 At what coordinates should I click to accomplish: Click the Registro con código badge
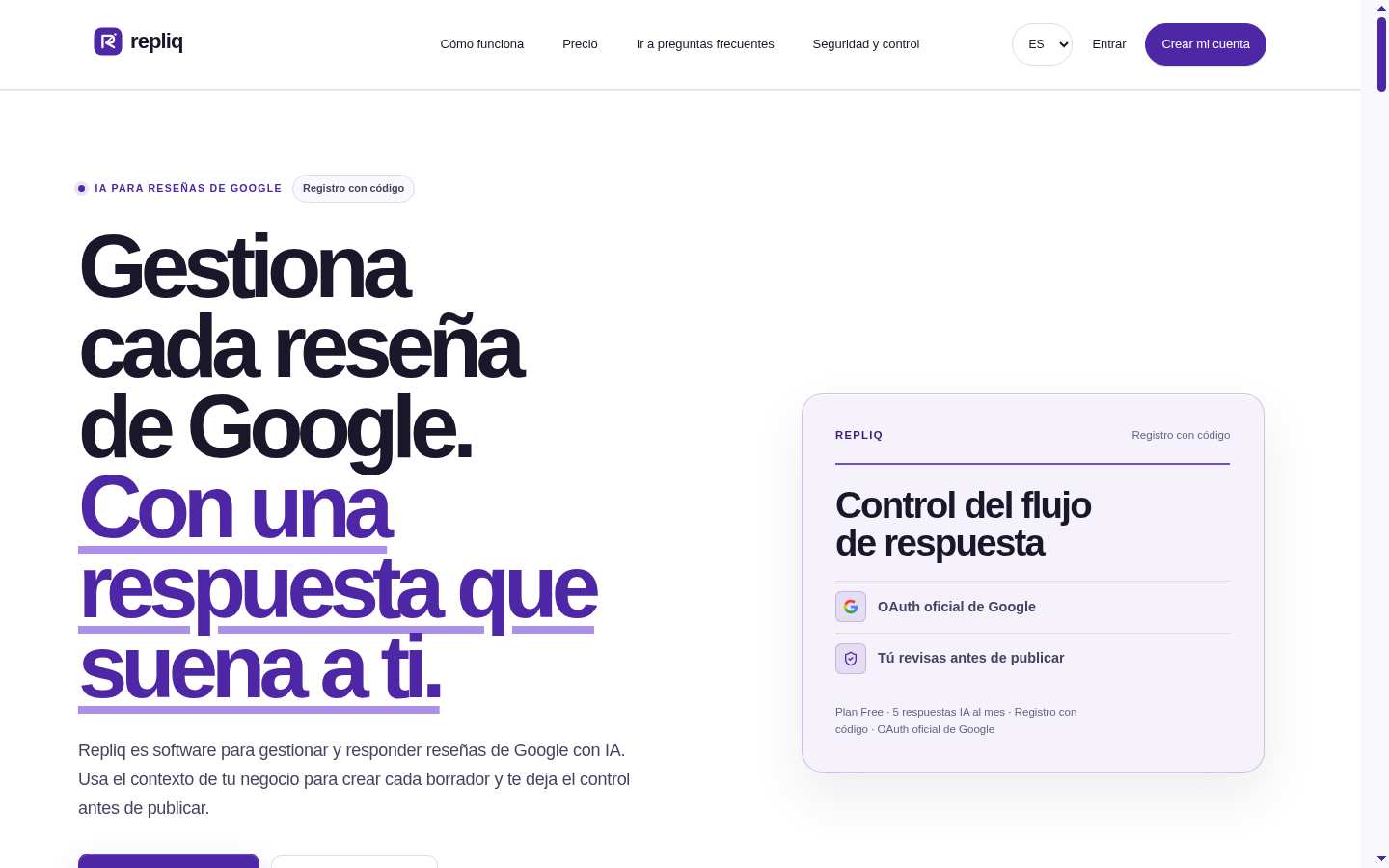tap(353, 188)
